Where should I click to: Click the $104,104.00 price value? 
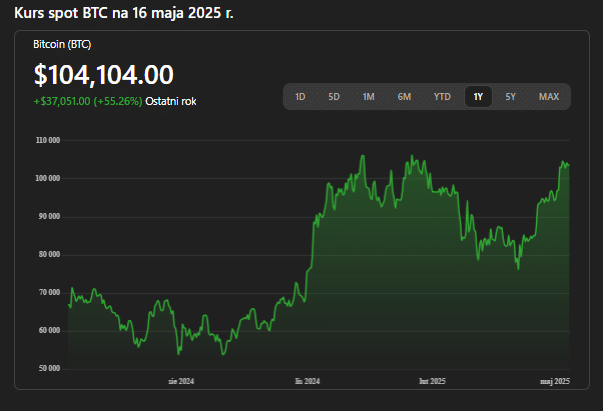pos(104,75)
